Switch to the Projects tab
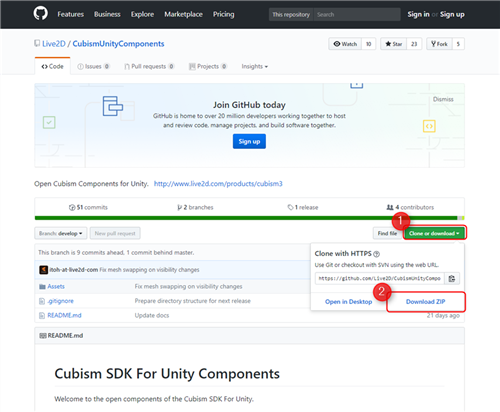 [208, 66]
